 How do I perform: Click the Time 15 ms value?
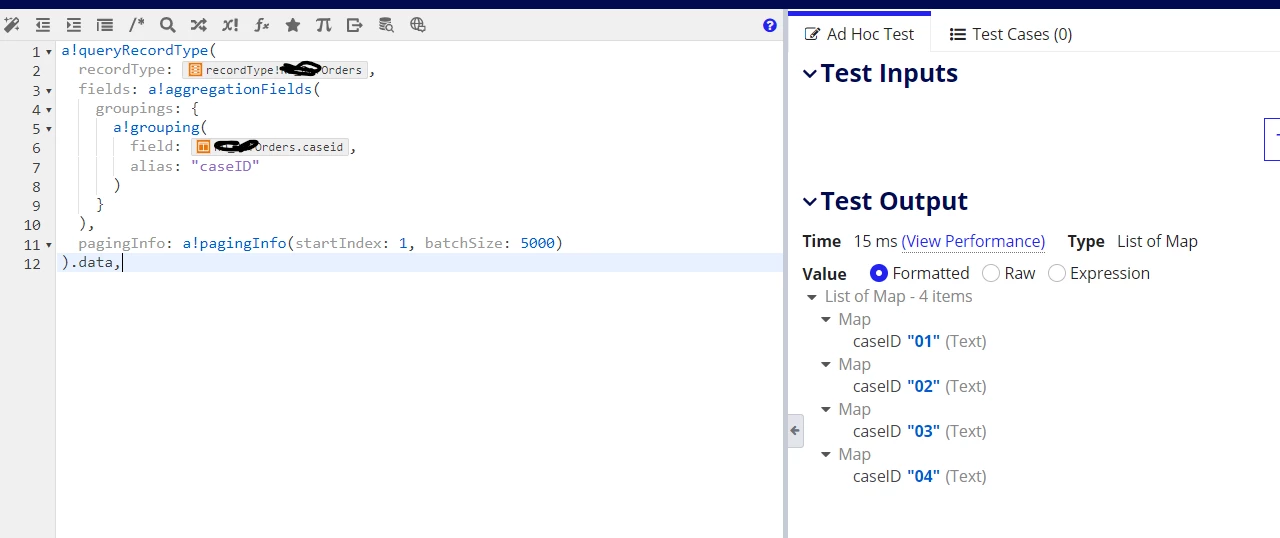click(876, 241)
